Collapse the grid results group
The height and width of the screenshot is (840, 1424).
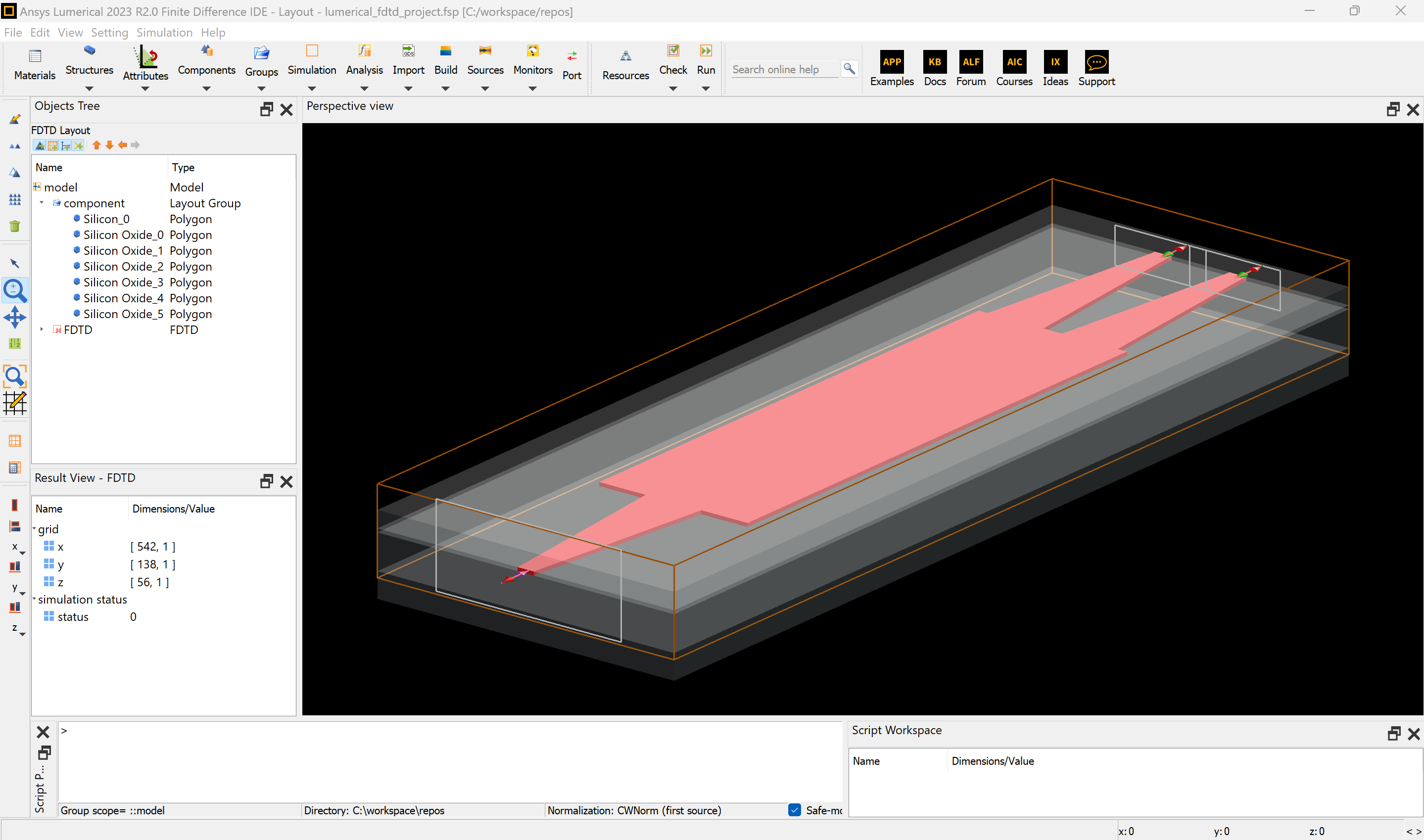(35, 528)
